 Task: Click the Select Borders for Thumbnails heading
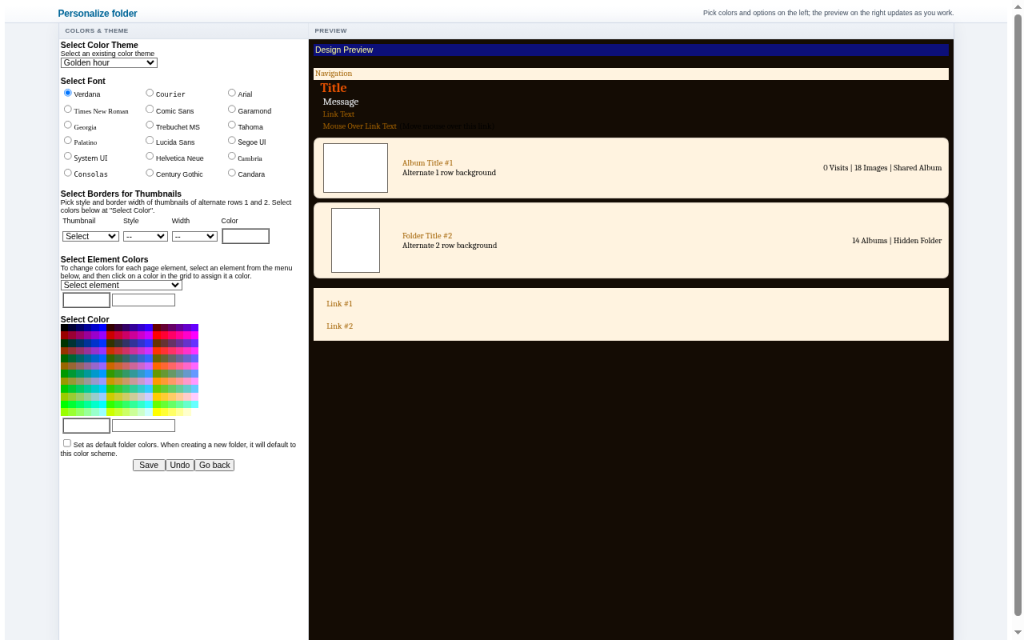click(121, 194)
